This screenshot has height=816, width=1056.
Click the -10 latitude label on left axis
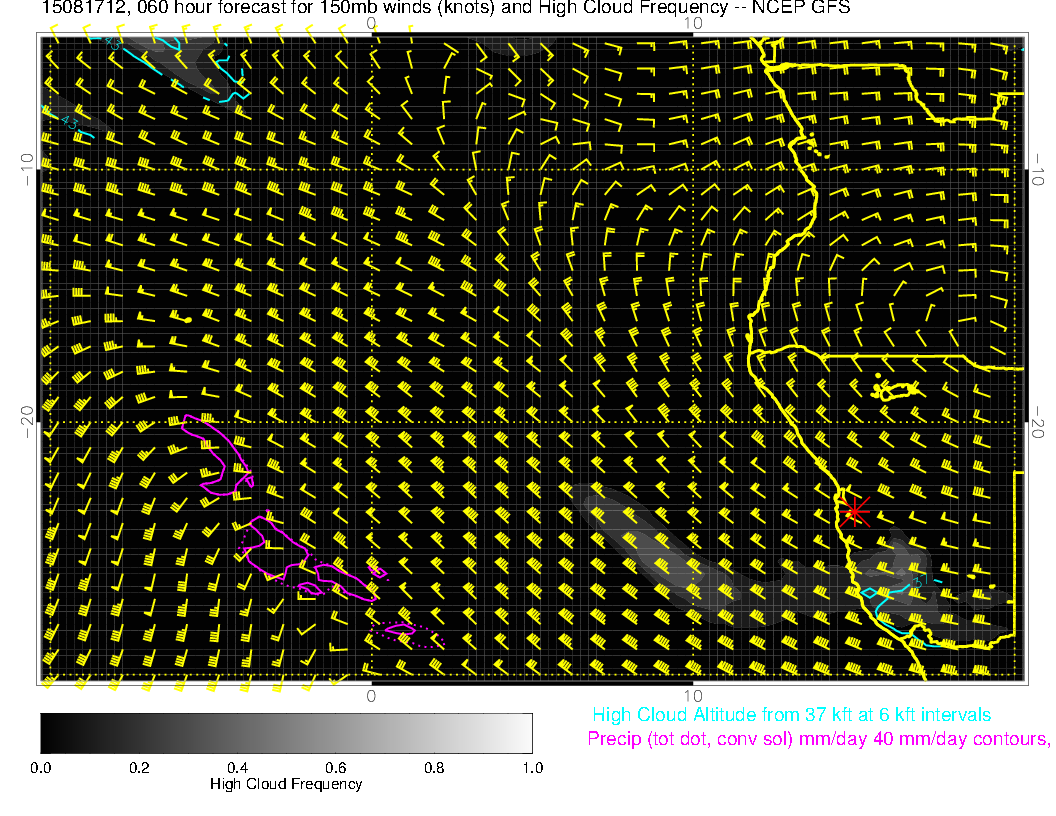coord(26,168)
